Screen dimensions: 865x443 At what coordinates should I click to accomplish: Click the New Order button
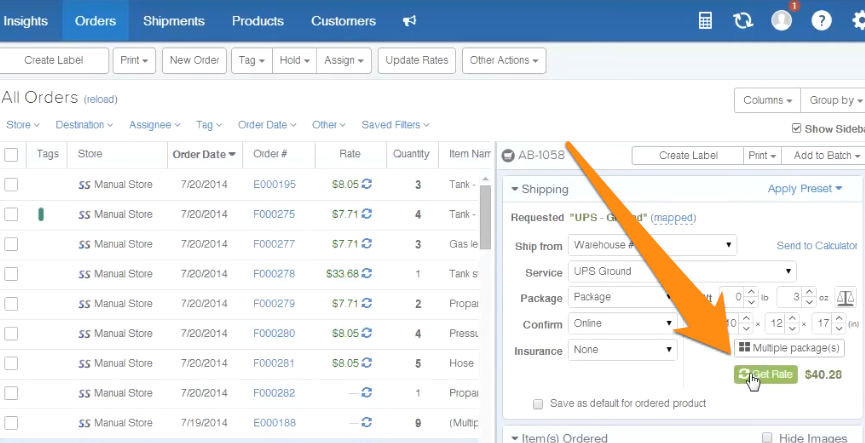[194, 60]
